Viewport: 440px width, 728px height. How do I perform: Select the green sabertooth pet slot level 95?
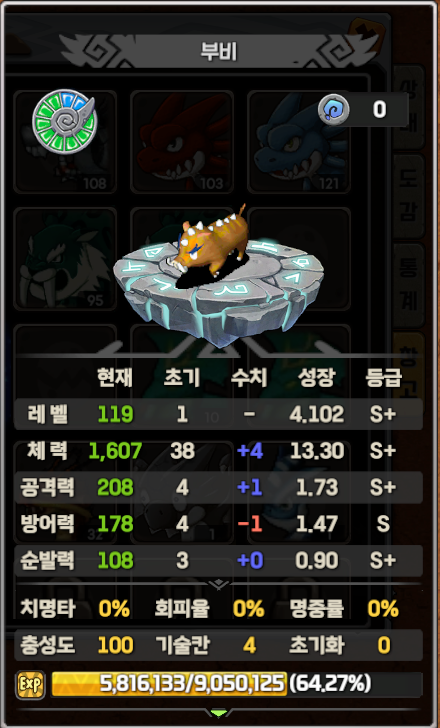[65, 259]
